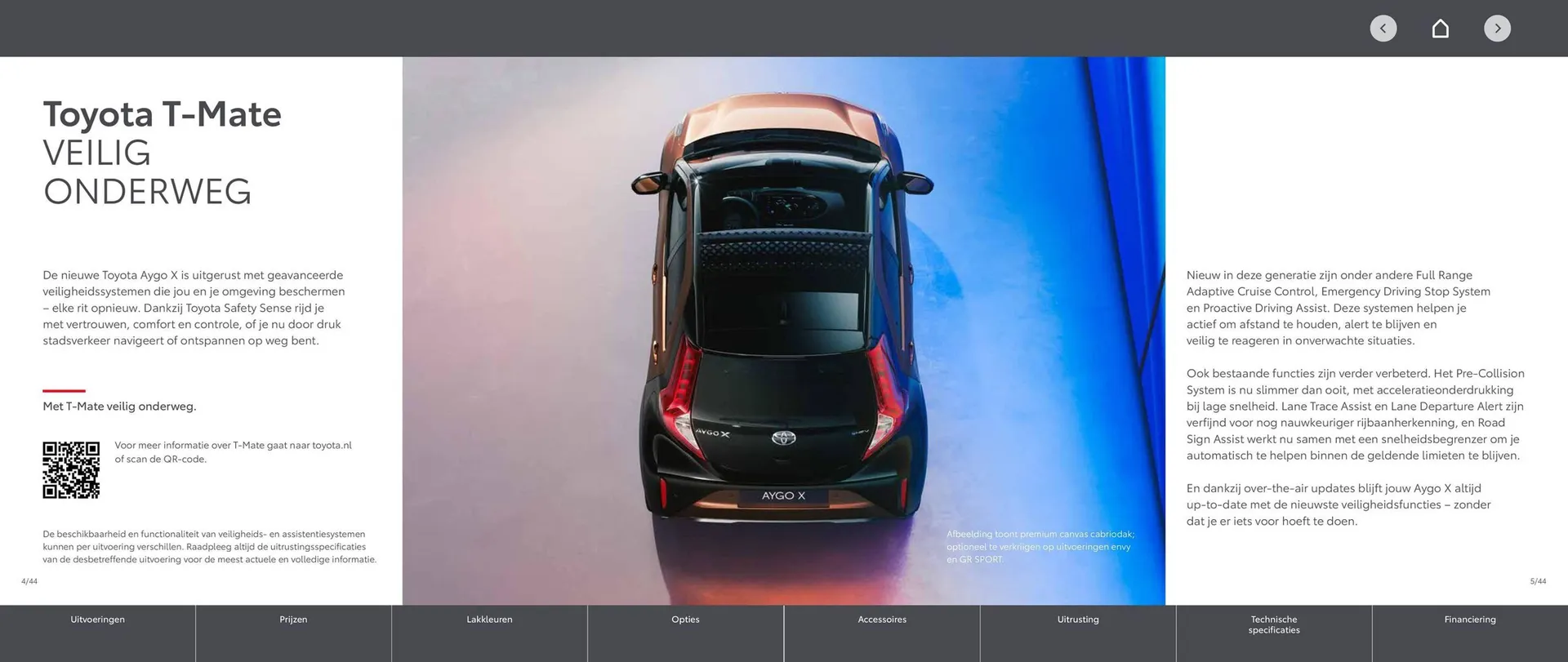Click the Toyota T-Mate heading
1568x662 pixels.
(x=162, y=115)
